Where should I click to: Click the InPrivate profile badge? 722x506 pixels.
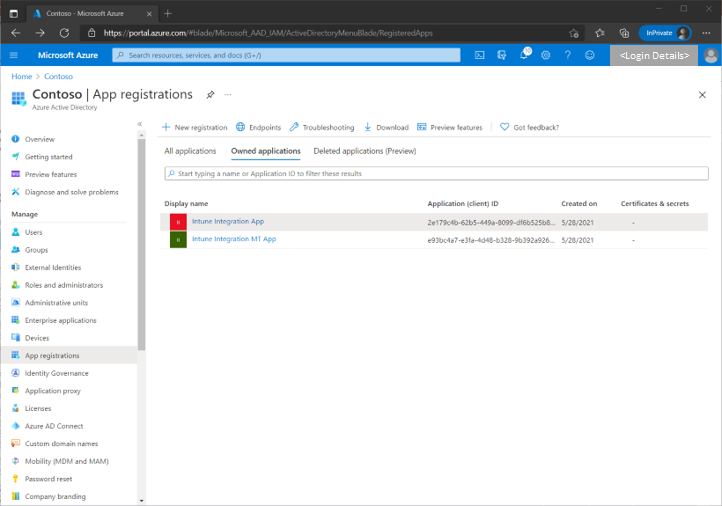(665, 33)
